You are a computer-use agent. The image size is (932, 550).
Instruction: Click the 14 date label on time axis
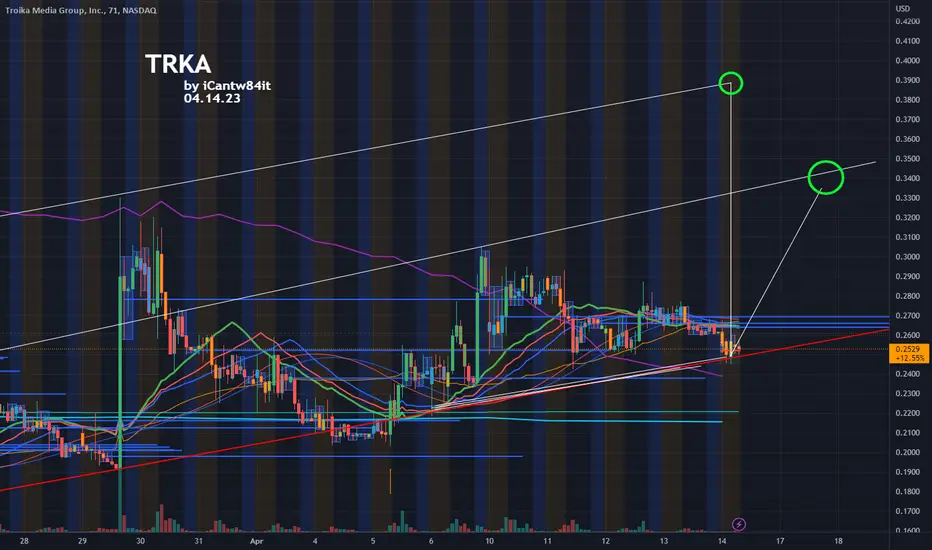point(722,541)
